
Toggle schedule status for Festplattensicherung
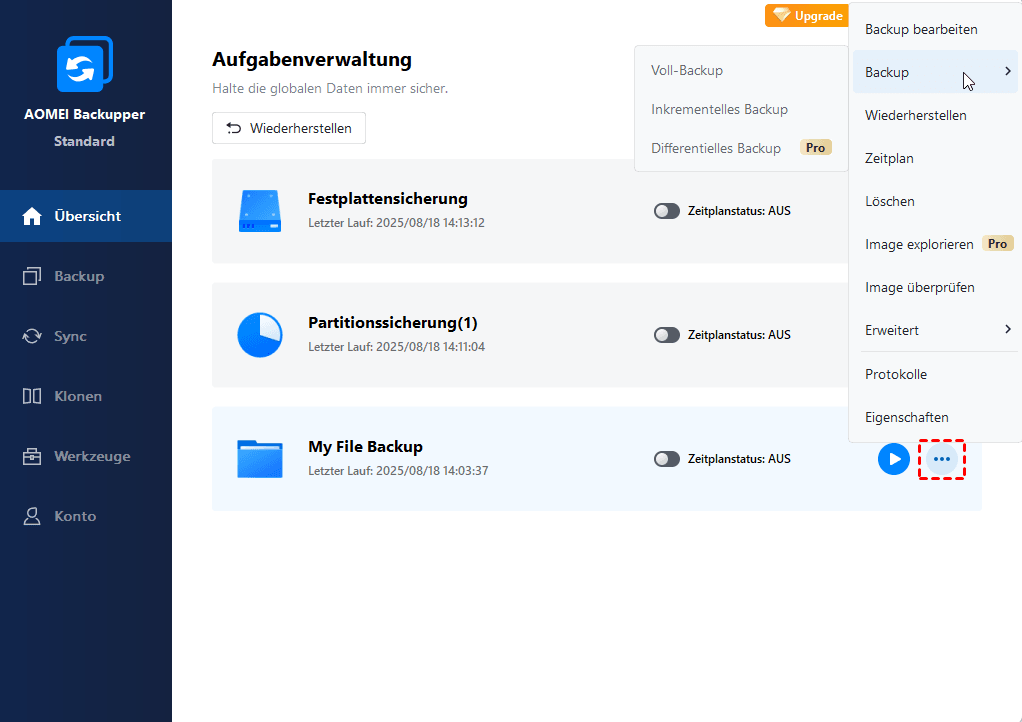point(667,211)
